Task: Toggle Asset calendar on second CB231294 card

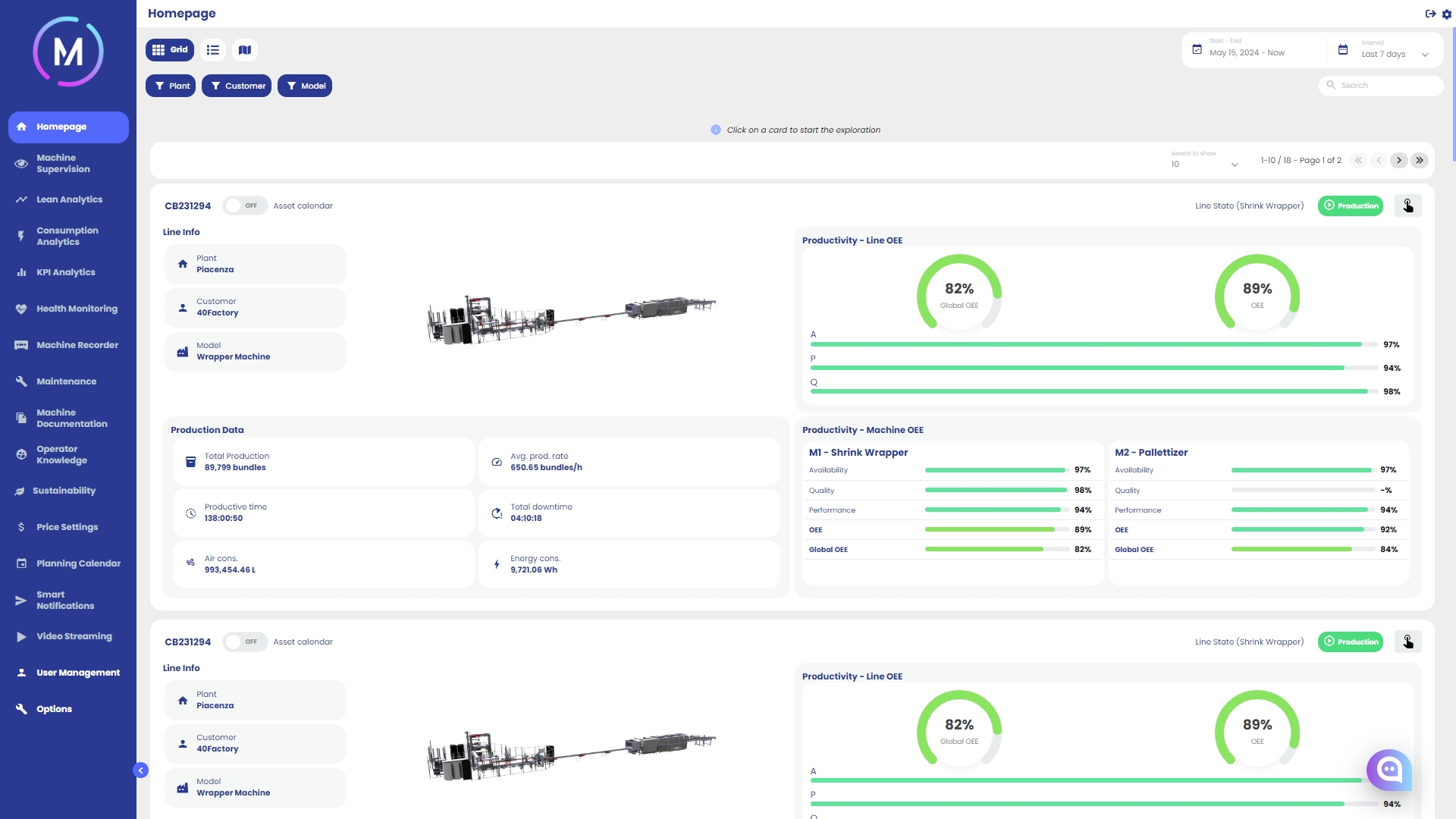Action: pos(244,642)
